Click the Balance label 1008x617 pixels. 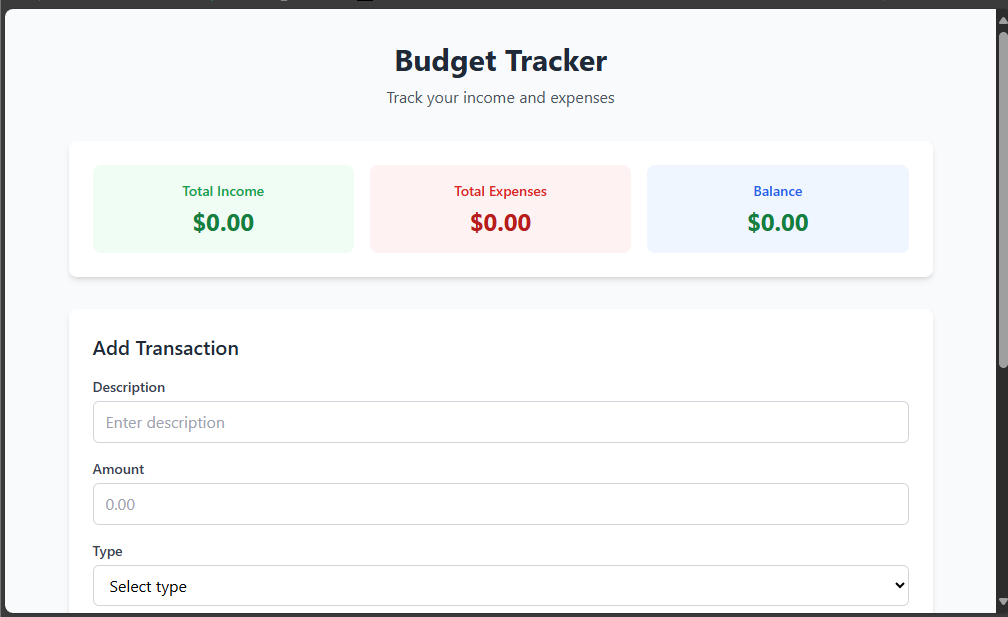777,191
